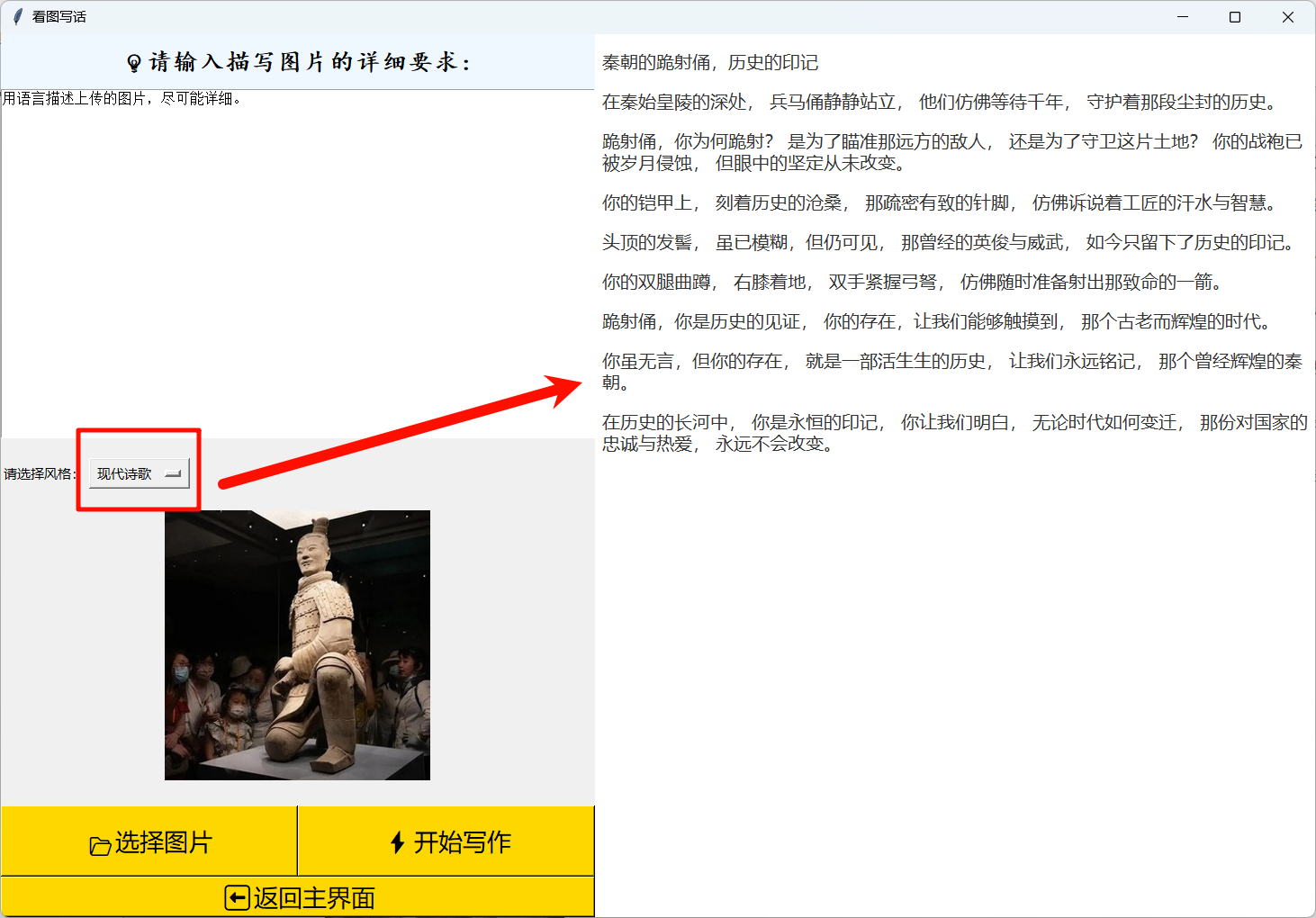1316x918 pixels.
Task: Close the 看图写话 window
Action: [x=1288, y=17]
